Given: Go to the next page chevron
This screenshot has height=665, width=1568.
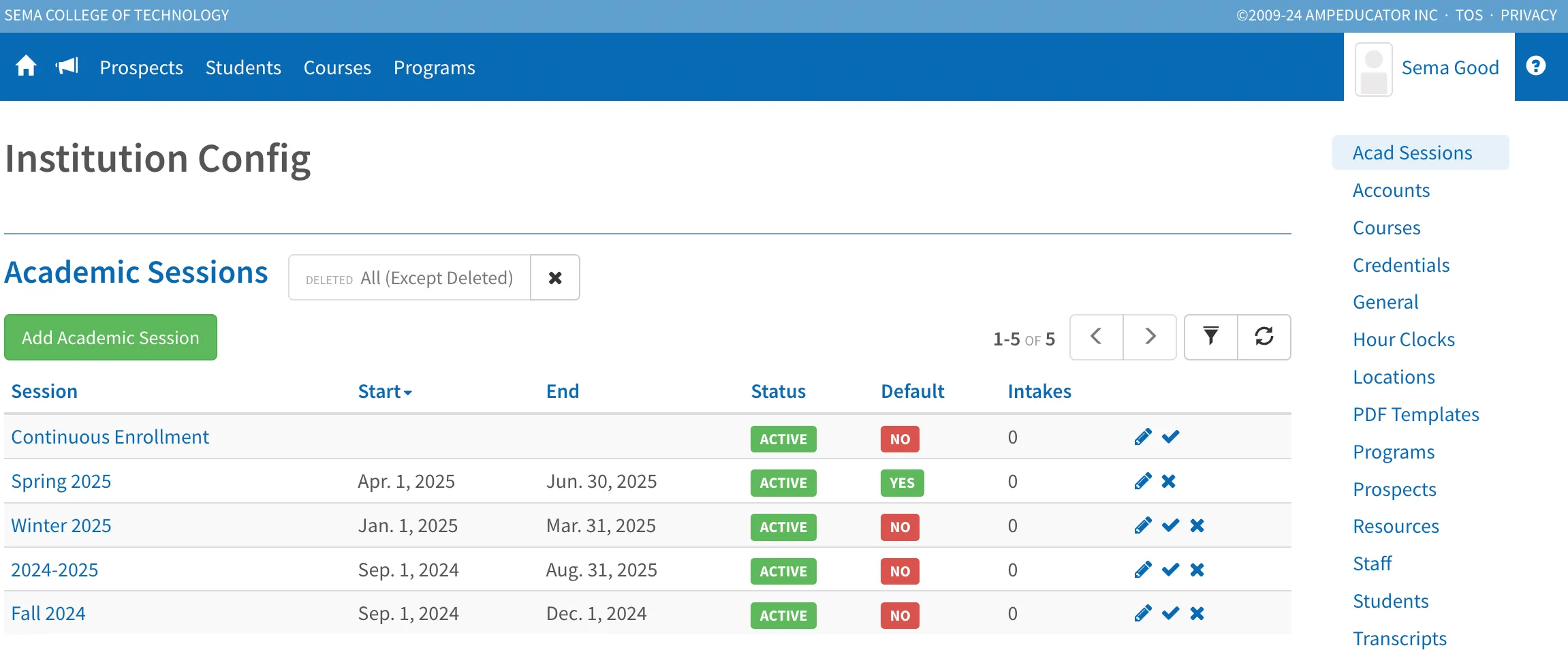Looking at the screenshot, I should 1150,337.
